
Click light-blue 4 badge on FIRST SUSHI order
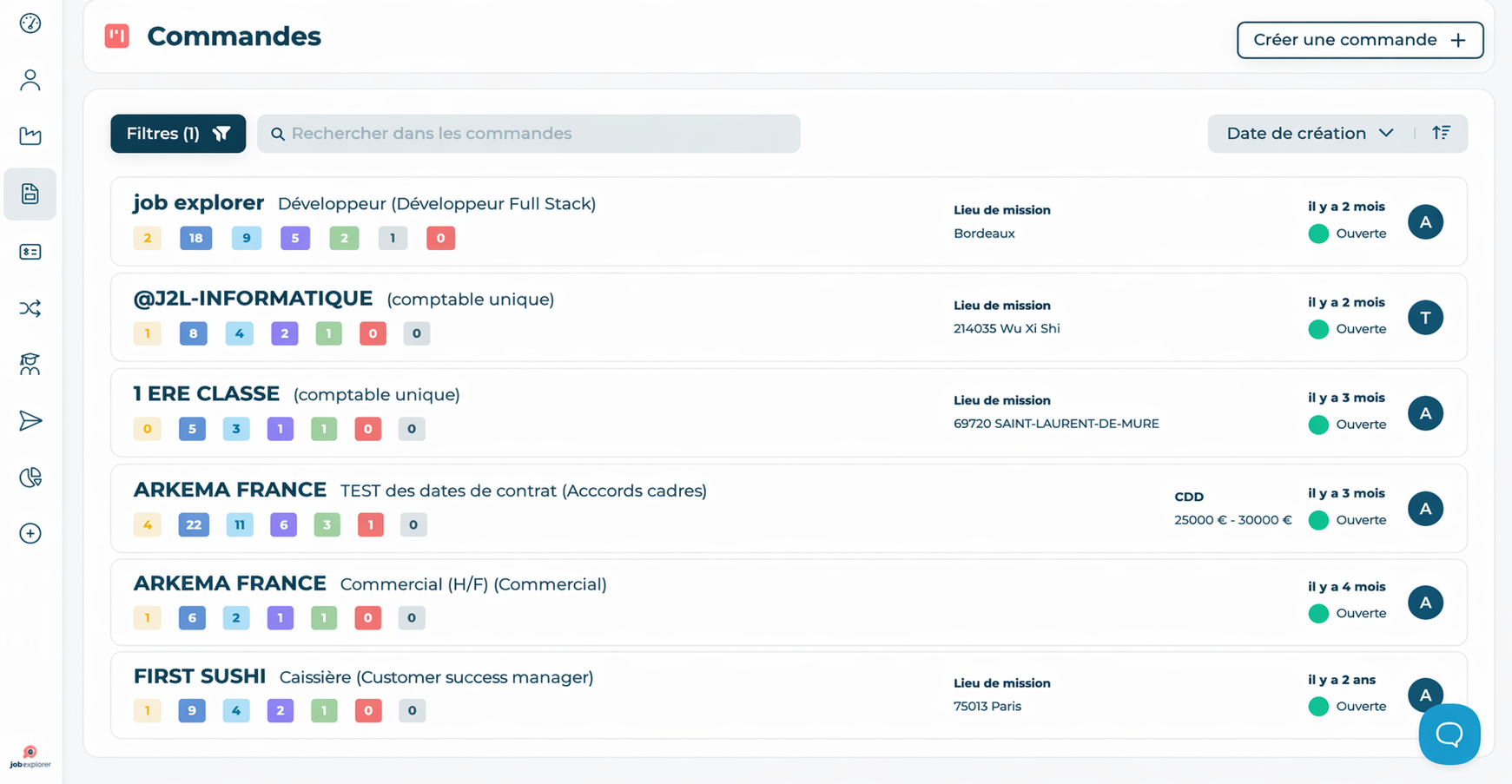pyautogui.click(x=236, y=711)
